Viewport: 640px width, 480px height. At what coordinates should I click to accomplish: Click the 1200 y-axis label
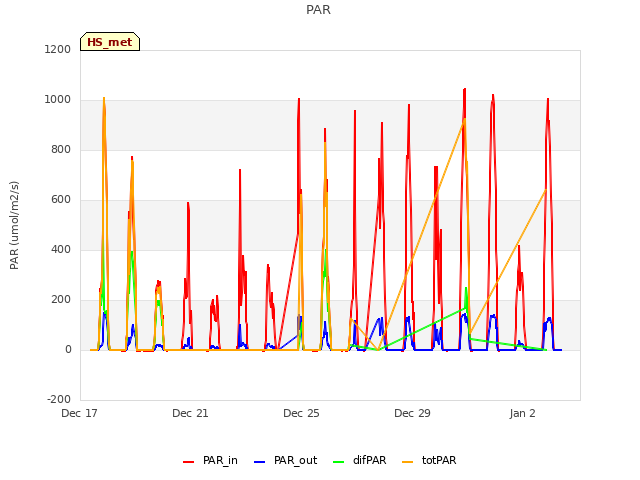[58, 49]
